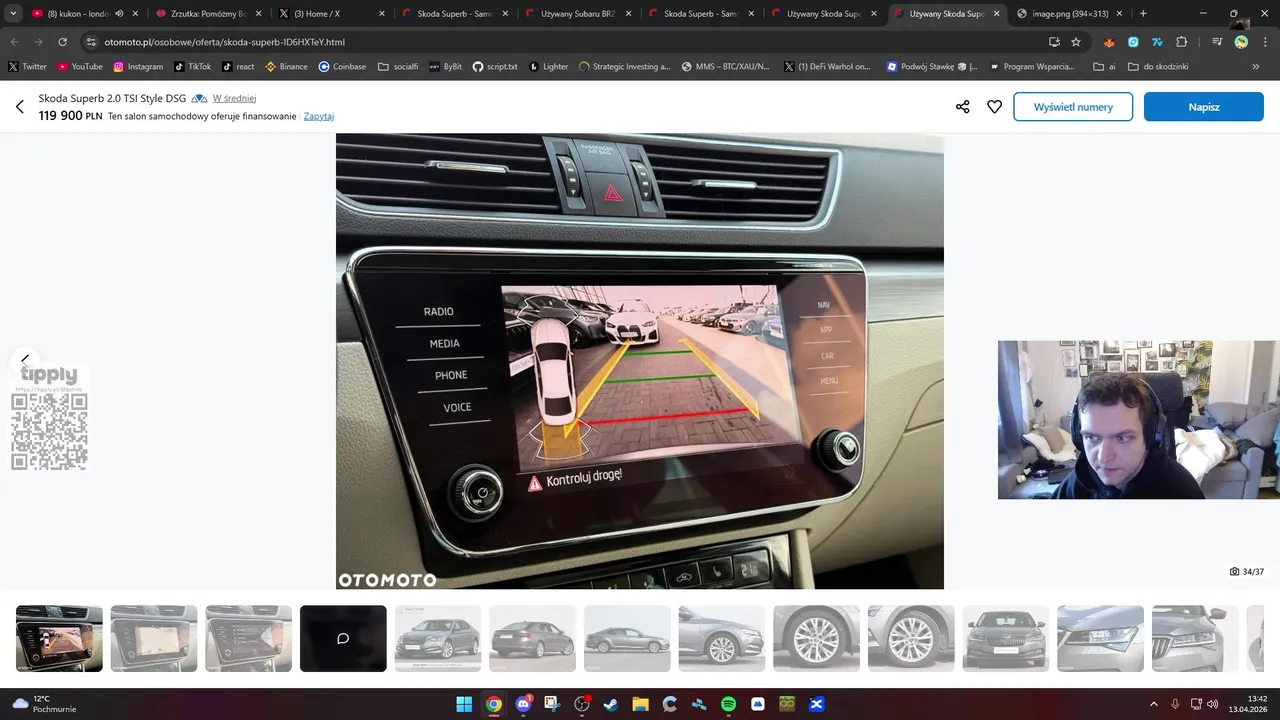Open the ByBit bookmark
The height and width of the screenshot is (720, 1280).
pyautogui.click(x=445, y=67)
